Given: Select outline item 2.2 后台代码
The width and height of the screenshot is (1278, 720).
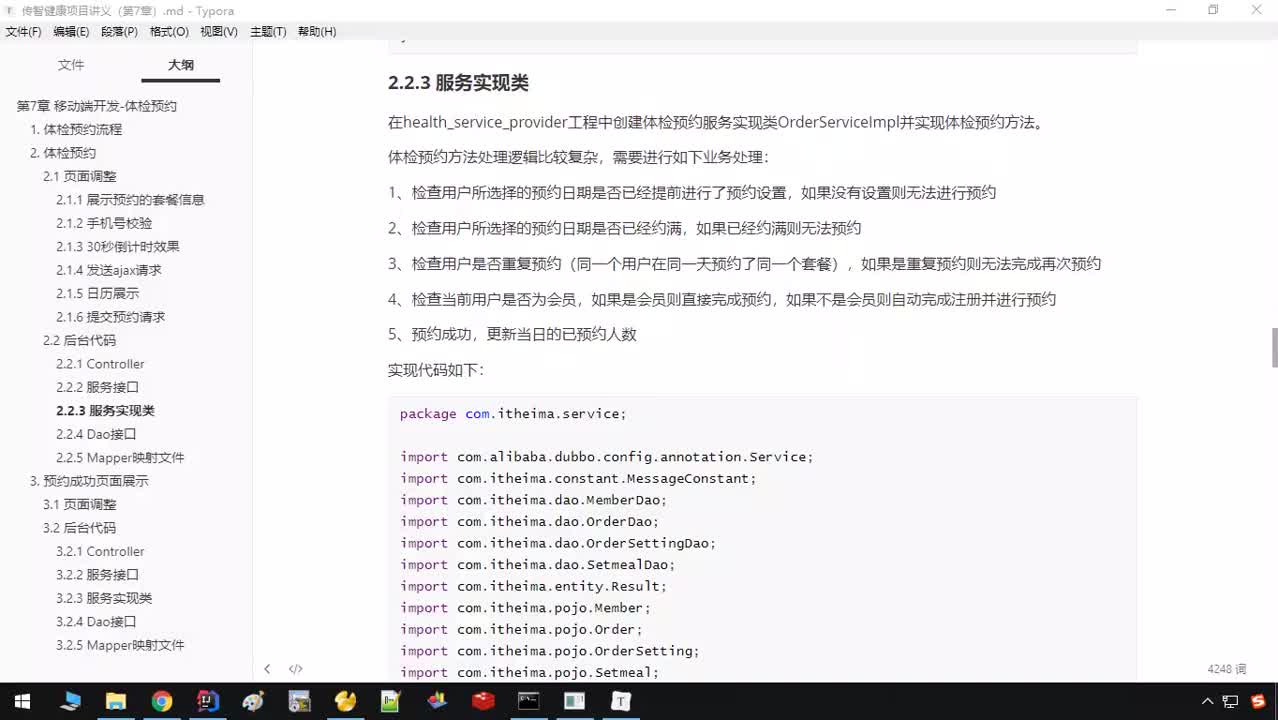Looking at the screenshot, I should tap(80, 341).
